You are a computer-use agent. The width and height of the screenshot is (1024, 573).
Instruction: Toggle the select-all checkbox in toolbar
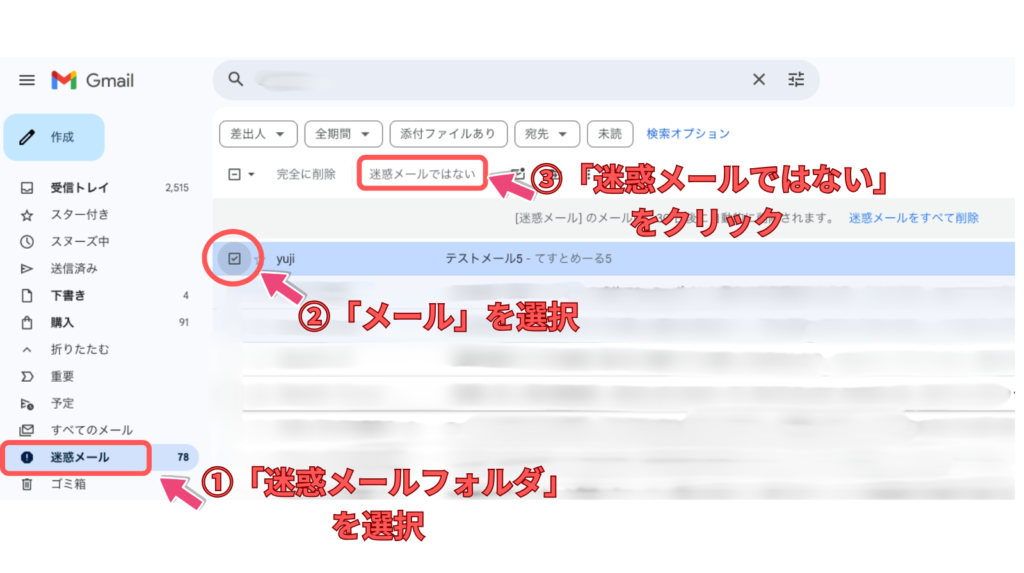click(x=235, y=174)
